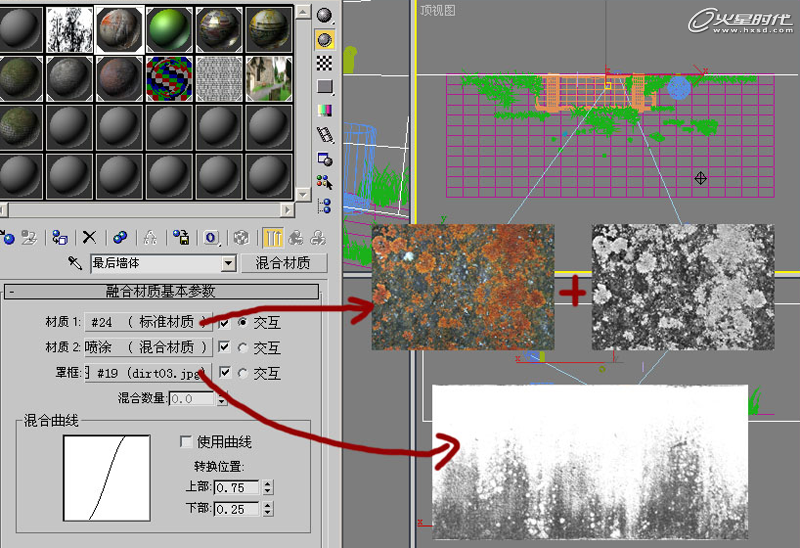Click the 混合数量 value field
This screenshot has height=548, width=800.
191,398
